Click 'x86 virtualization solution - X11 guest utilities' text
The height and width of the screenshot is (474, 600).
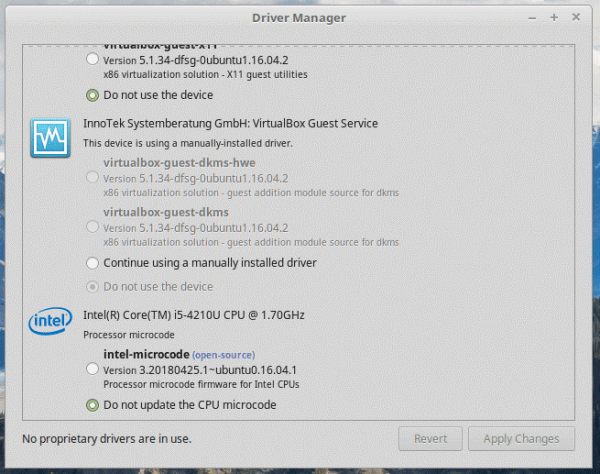[205, 75]
